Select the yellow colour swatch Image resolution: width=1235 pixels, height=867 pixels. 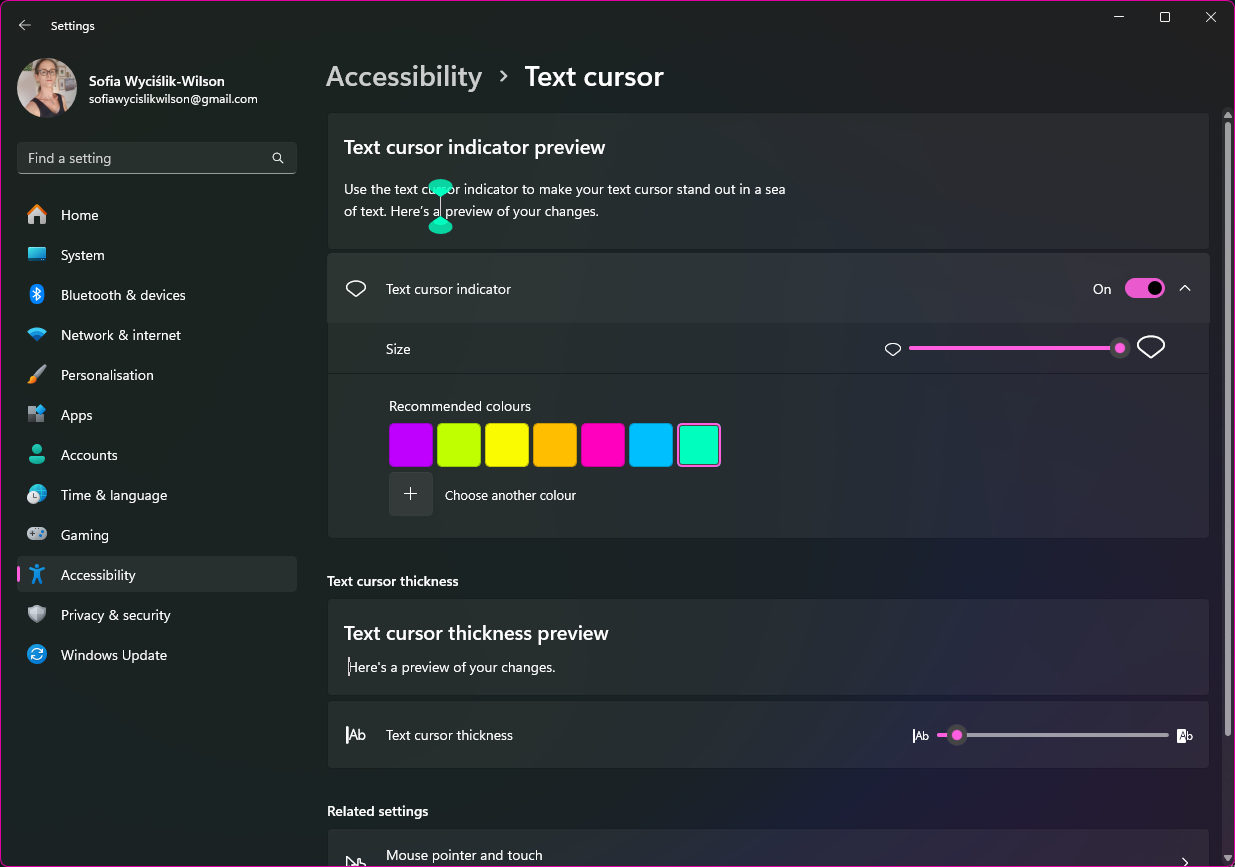(x=507, y=445)
